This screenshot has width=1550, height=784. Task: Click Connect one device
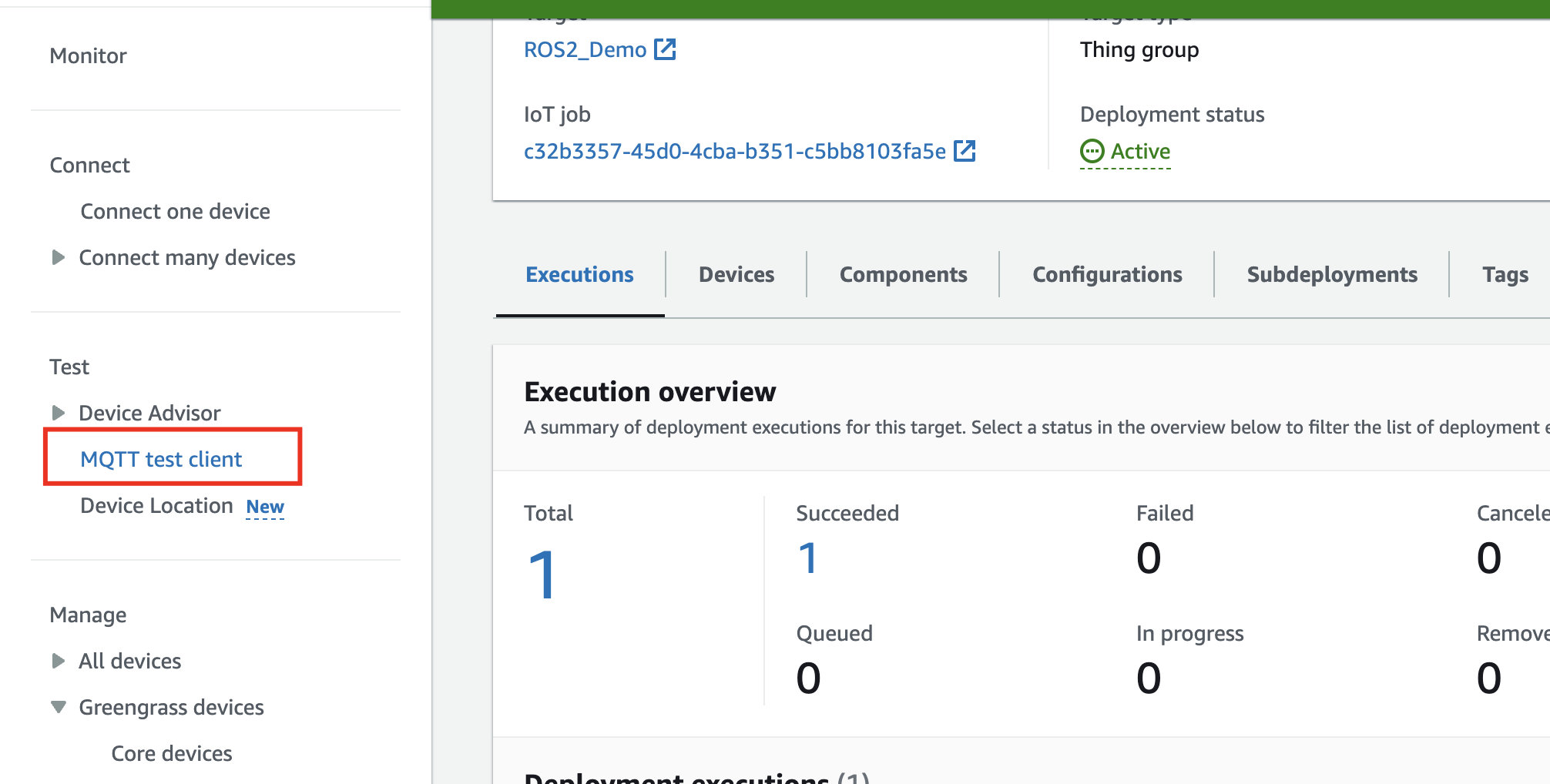point(175,210)
